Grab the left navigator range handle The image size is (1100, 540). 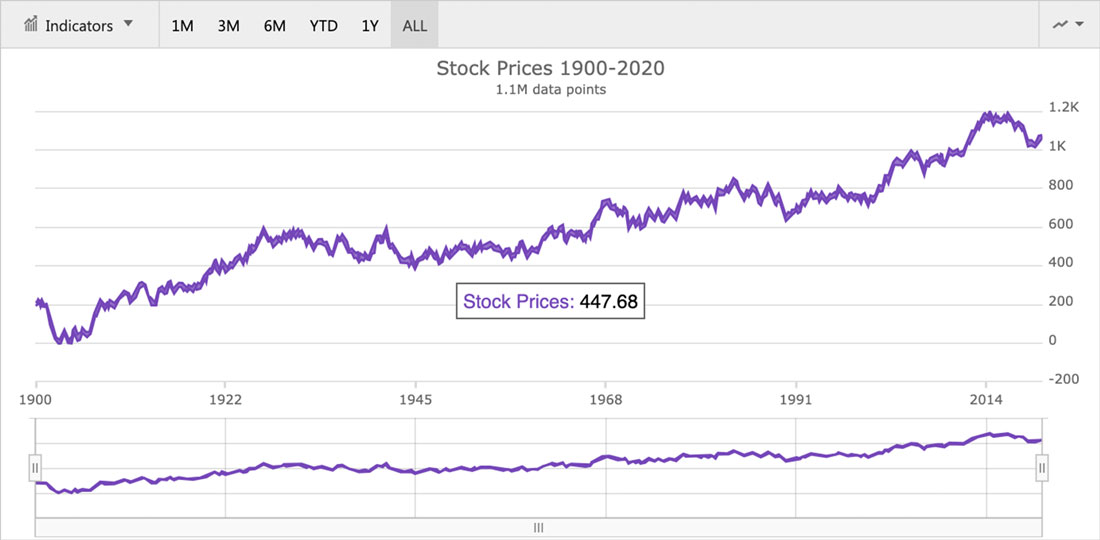click(35, 468)
